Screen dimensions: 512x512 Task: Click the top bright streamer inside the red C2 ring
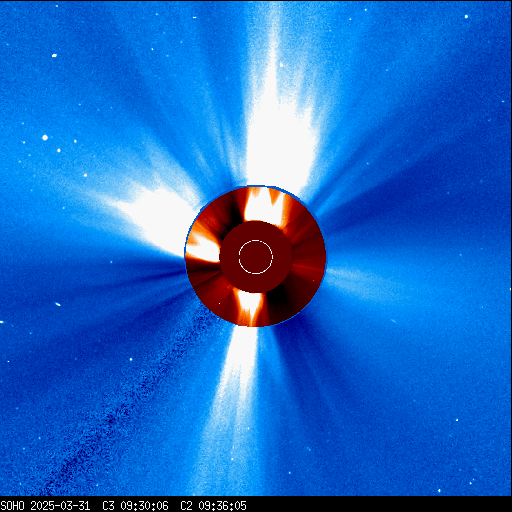[263, 204]
